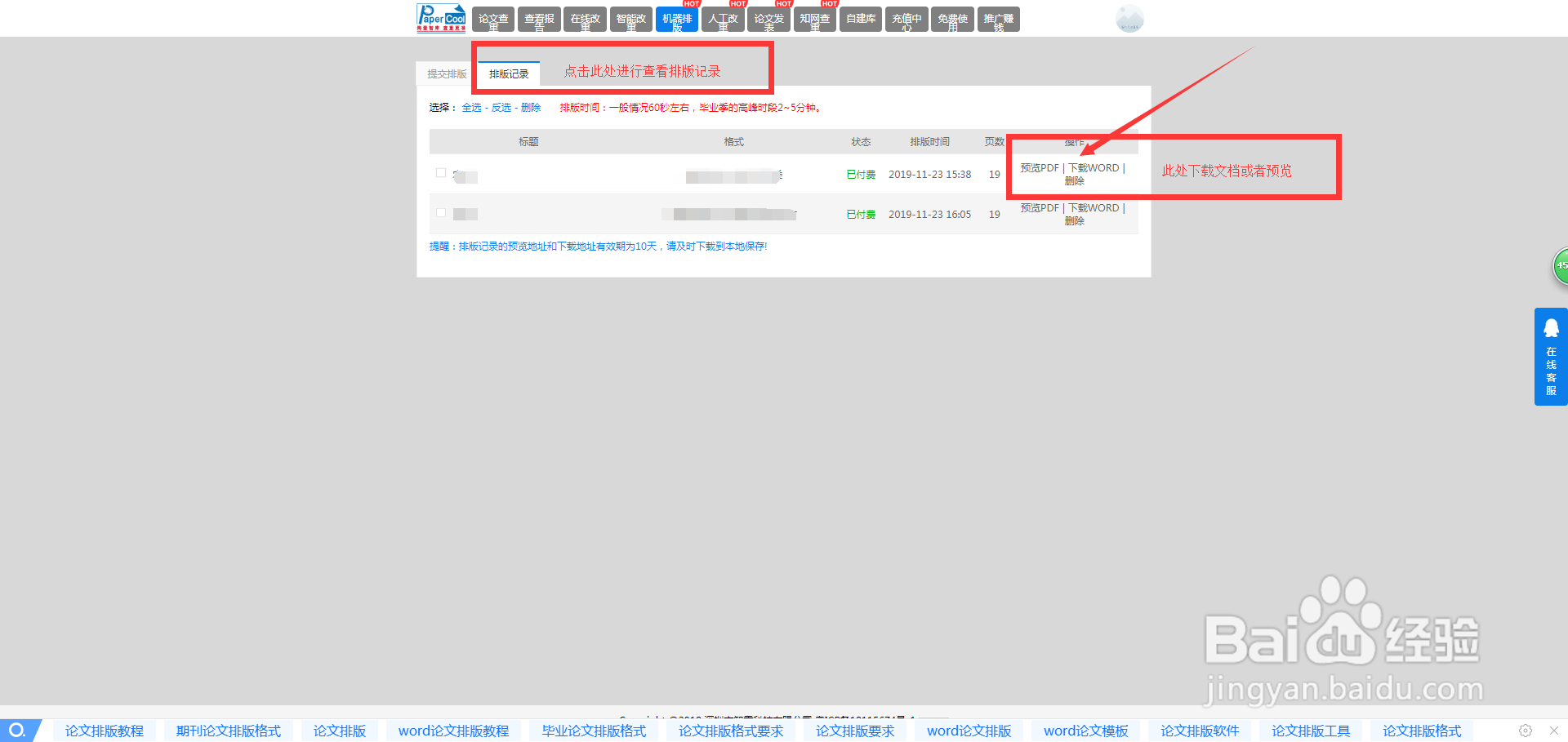Click the timestamp 2019-11-23 16:05
The width and height of the screenshot is (1568, 742).
pyautogui.click(x=929, y=215)
